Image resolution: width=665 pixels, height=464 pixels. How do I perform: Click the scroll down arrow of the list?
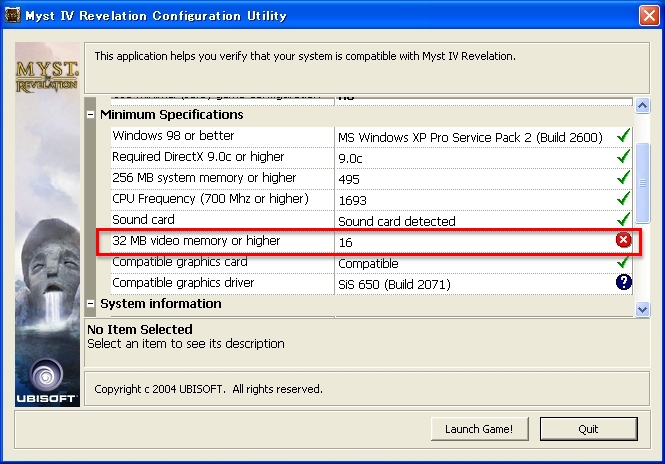(643, 309)
